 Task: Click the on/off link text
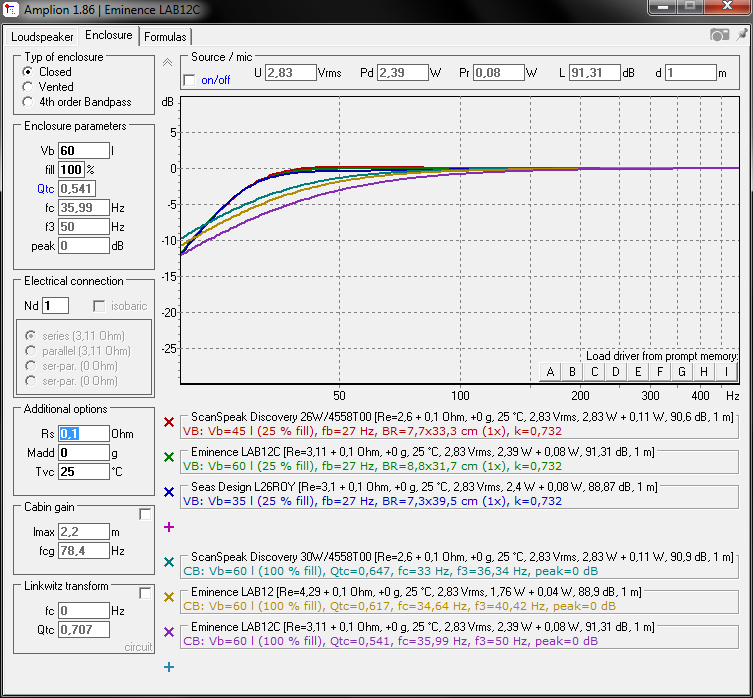click(x=216, y=80)
